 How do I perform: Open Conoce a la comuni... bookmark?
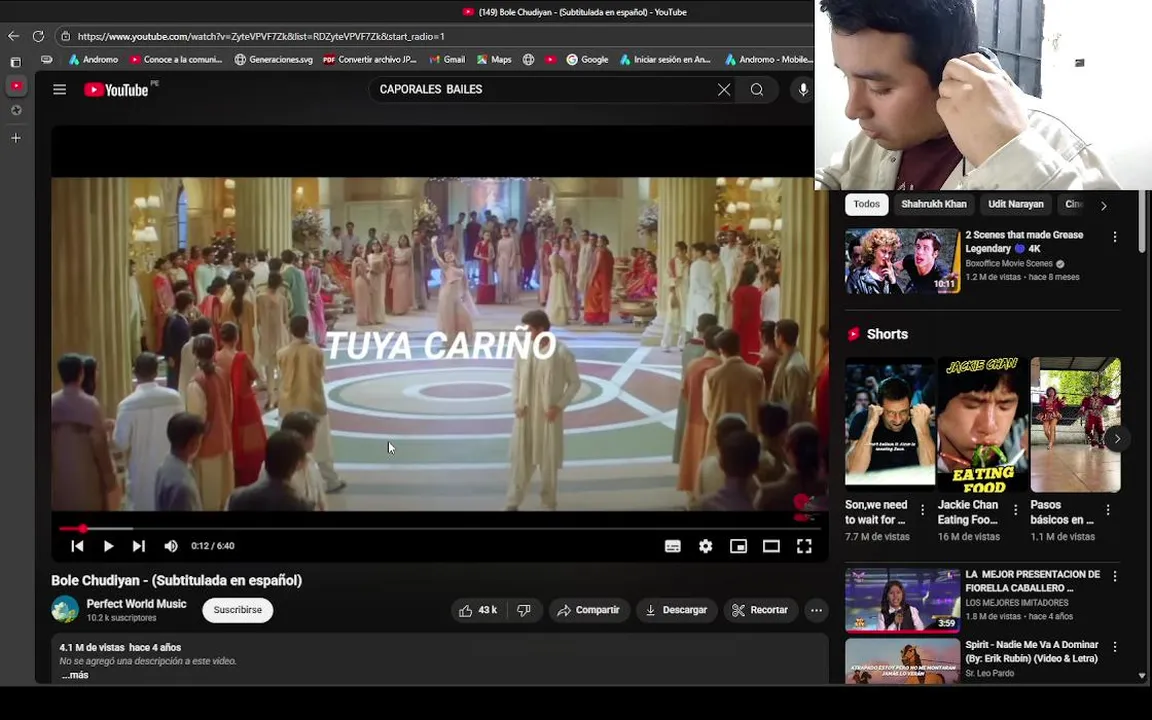[x=176, y=60]
